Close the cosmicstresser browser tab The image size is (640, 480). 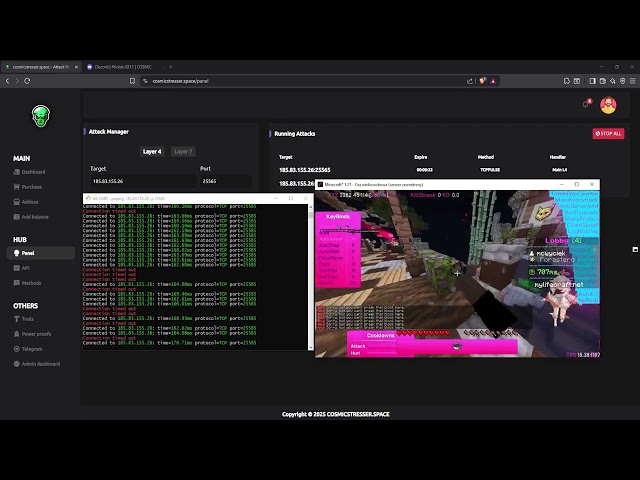point(76,67)
